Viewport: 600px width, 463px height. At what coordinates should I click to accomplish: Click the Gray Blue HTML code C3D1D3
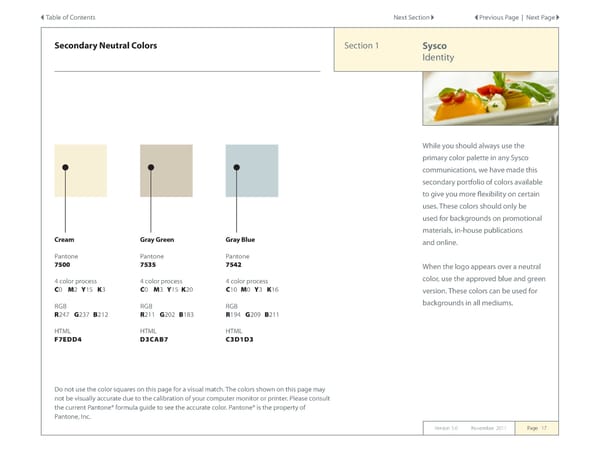click(240, 339)
